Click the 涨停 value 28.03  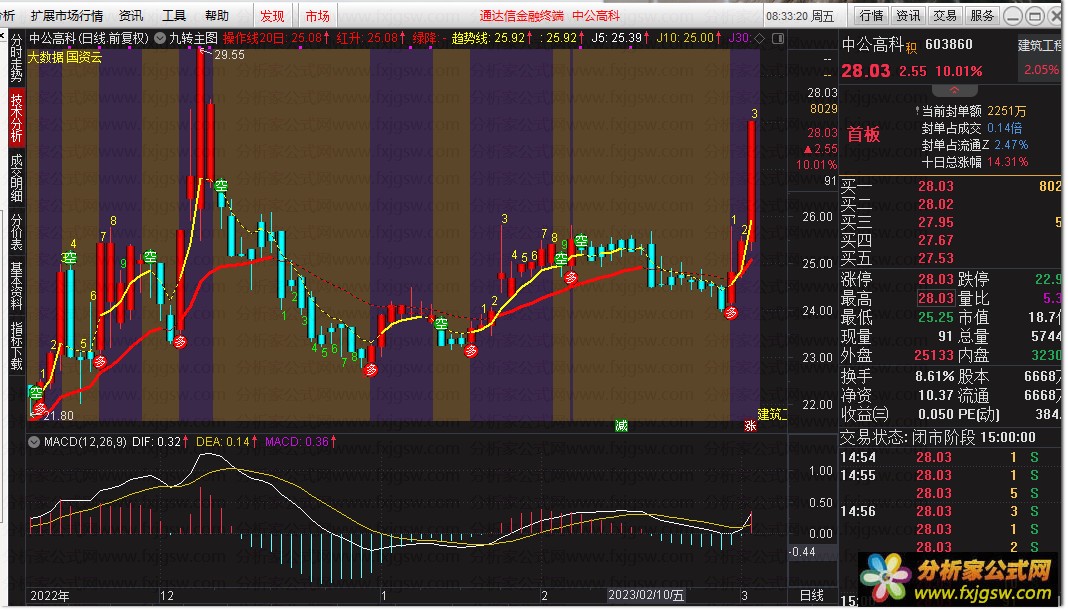click(x=935, y=279)
